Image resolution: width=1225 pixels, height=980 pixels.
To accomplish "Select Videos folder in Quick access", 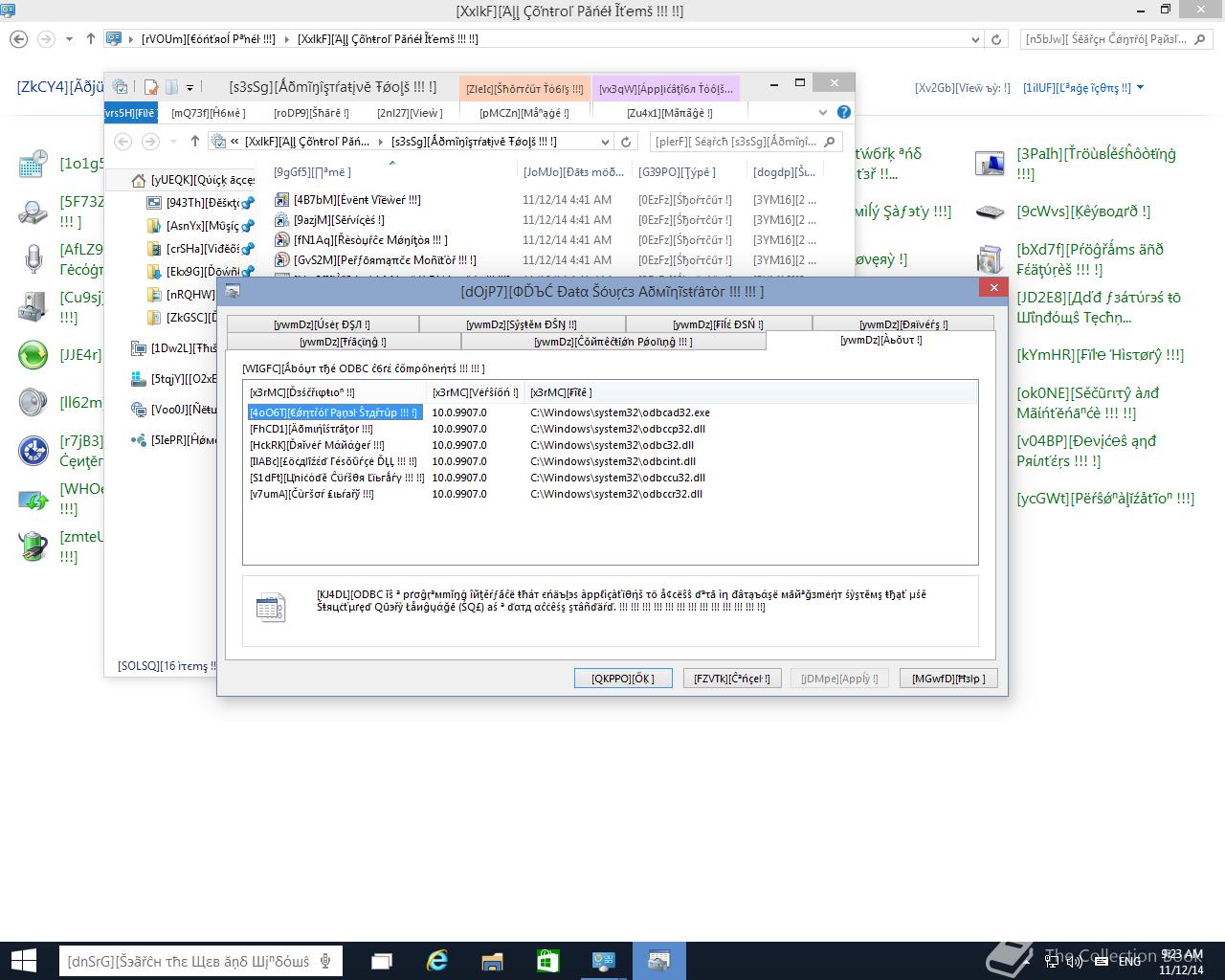I will (x=202, y=249).
